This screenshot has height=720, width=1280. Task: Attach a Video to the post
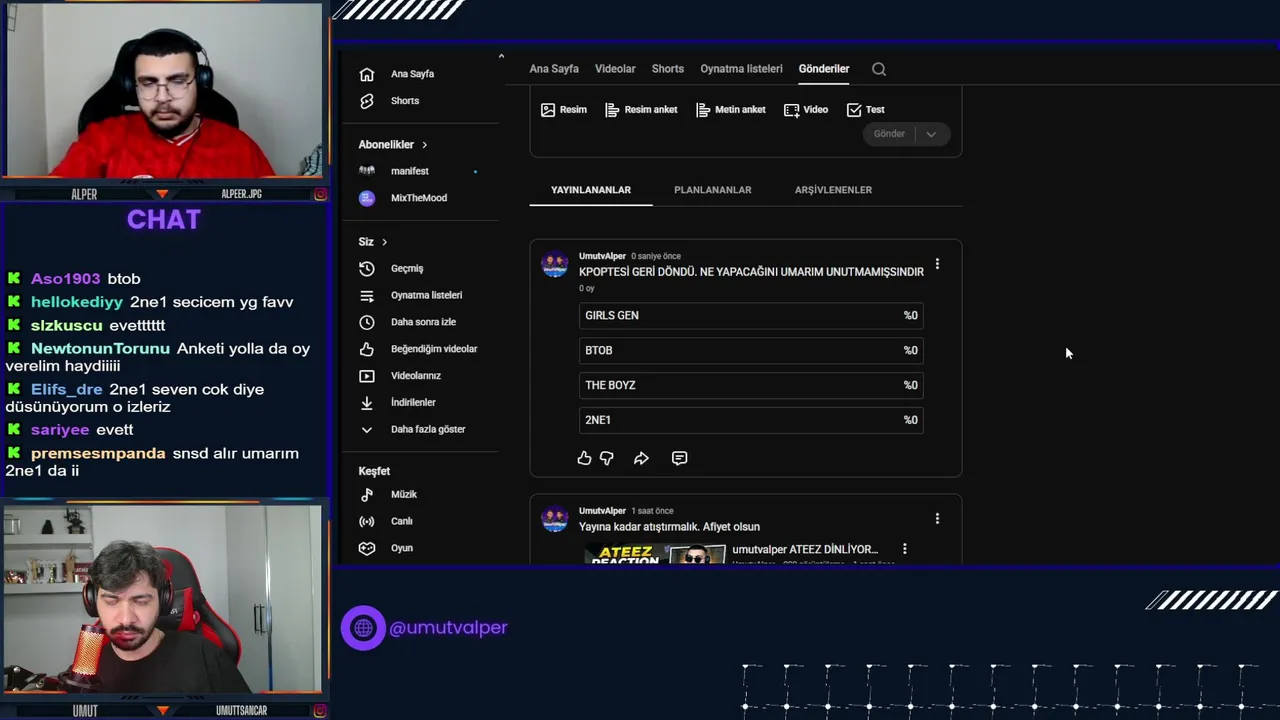(806, 110)
